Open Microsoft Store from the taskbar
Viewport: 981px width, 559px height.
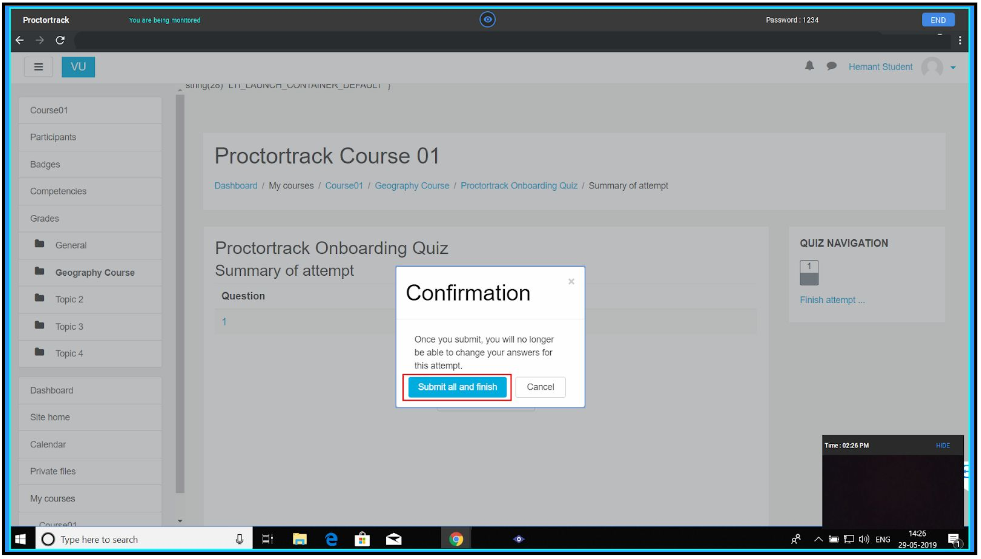pyautogui.click(x=362, y=539)
